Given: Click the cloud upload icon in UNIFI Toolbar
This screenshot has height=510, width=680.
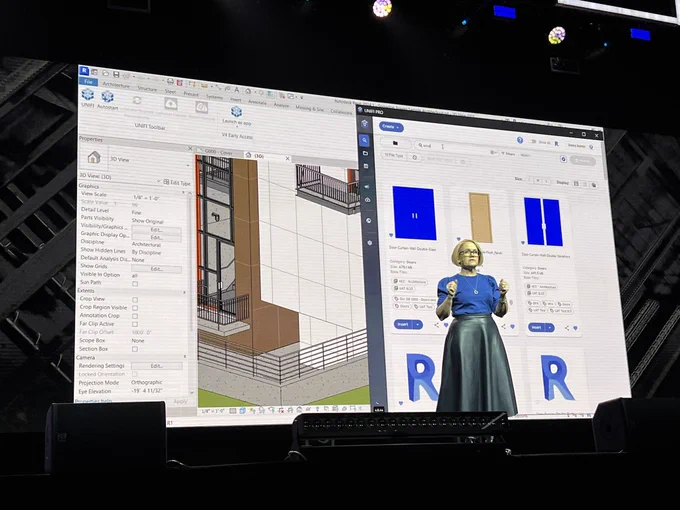Looking at the screenshot, I should click(171, 104).
